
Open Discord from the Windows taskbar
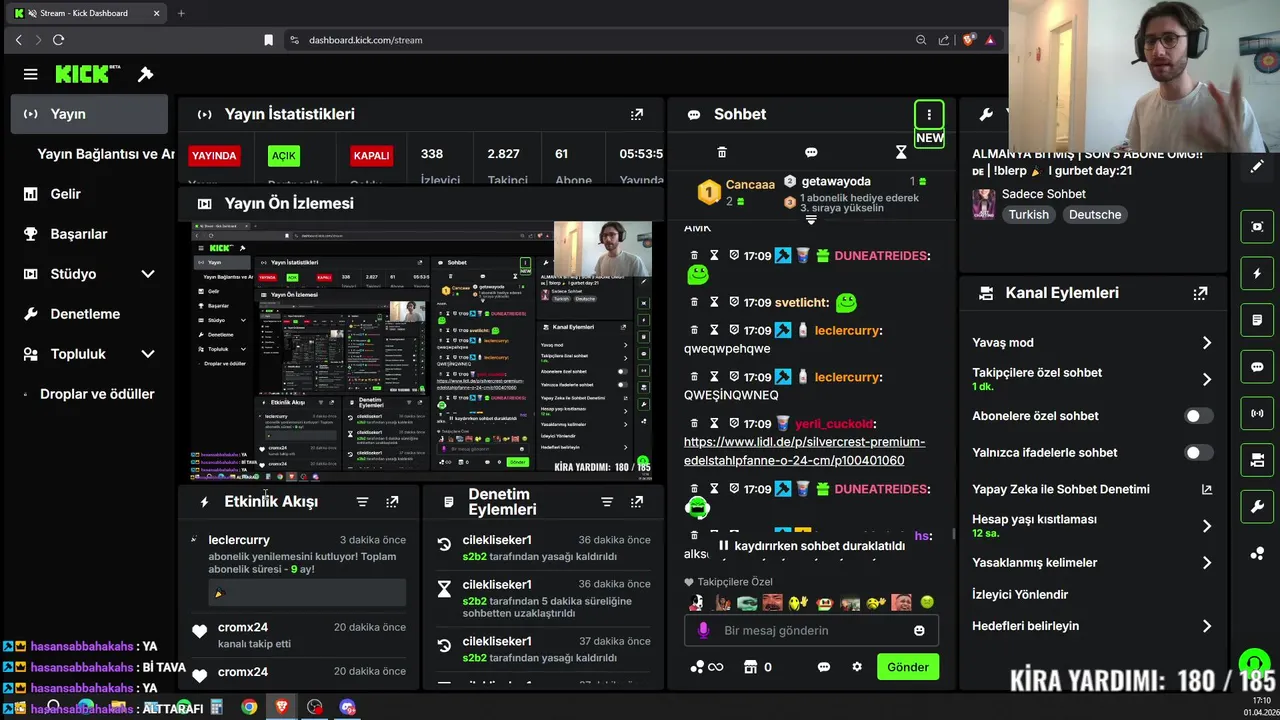pos(347,707)
